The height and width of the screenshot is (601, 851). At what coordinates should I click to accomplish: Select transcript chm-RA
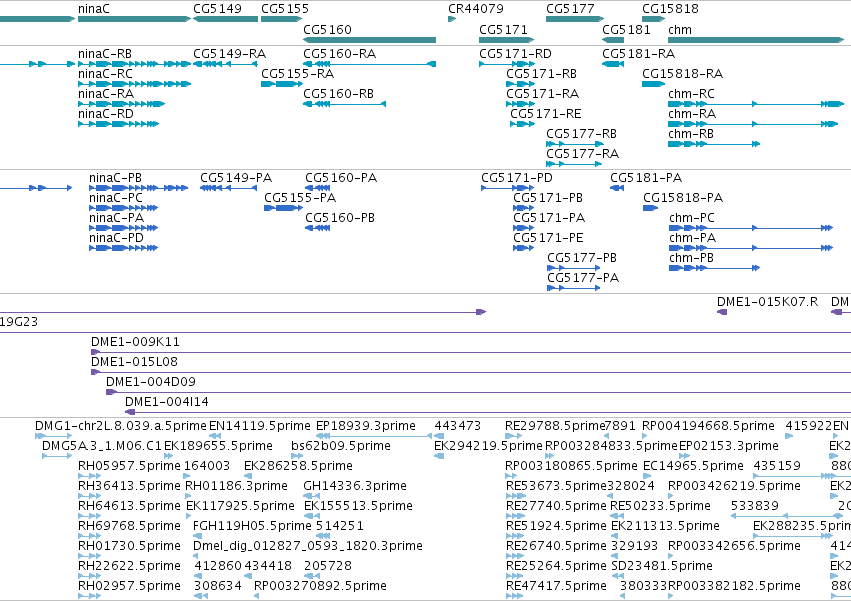(x=753, y=124)
